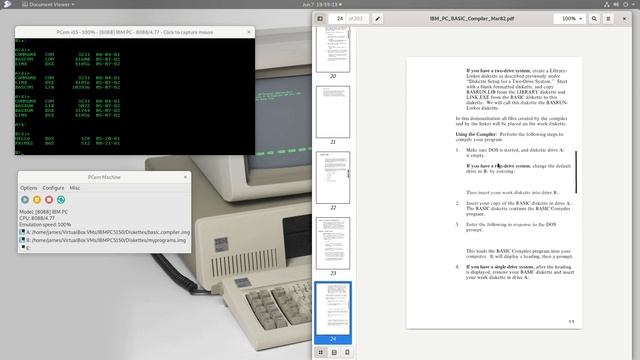Screen dimensions: 640x360
Task: Click the IBM_PC_BASIC_Compiler_Mar82.pdf title
Action: [x=471, y=19]
